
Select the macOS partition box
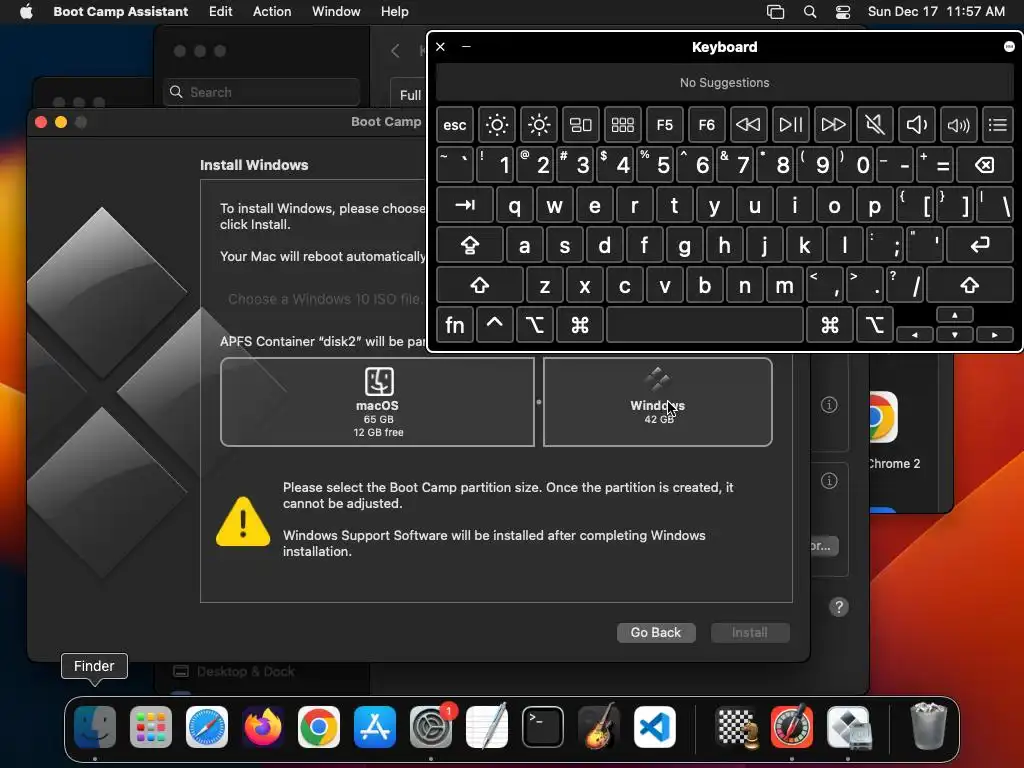pos(377,402)
